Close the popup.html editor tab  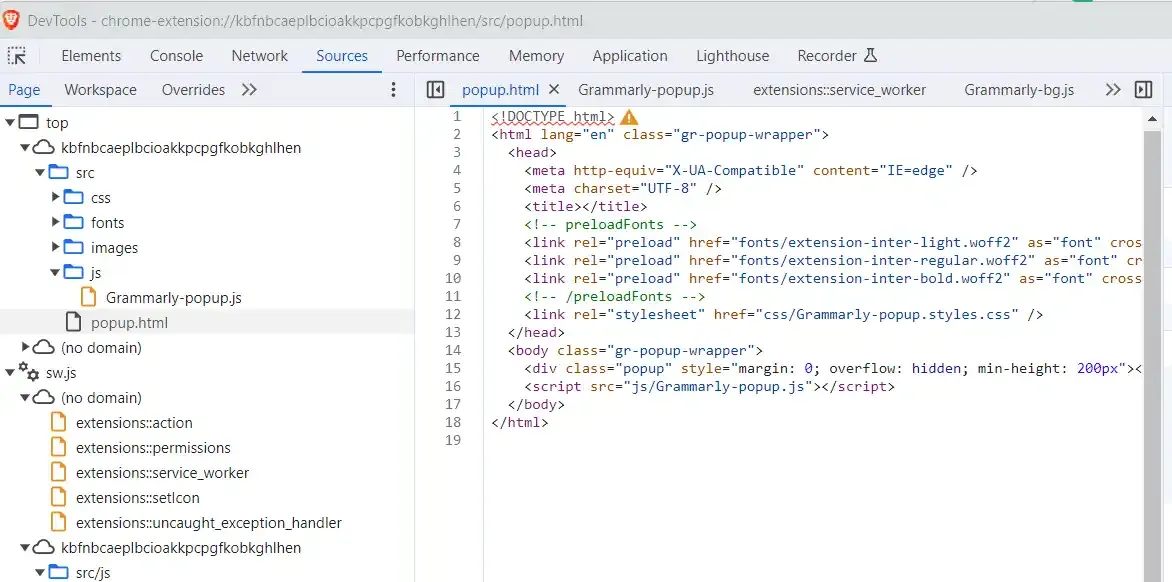pyautogui.click(x=554, y=90)
